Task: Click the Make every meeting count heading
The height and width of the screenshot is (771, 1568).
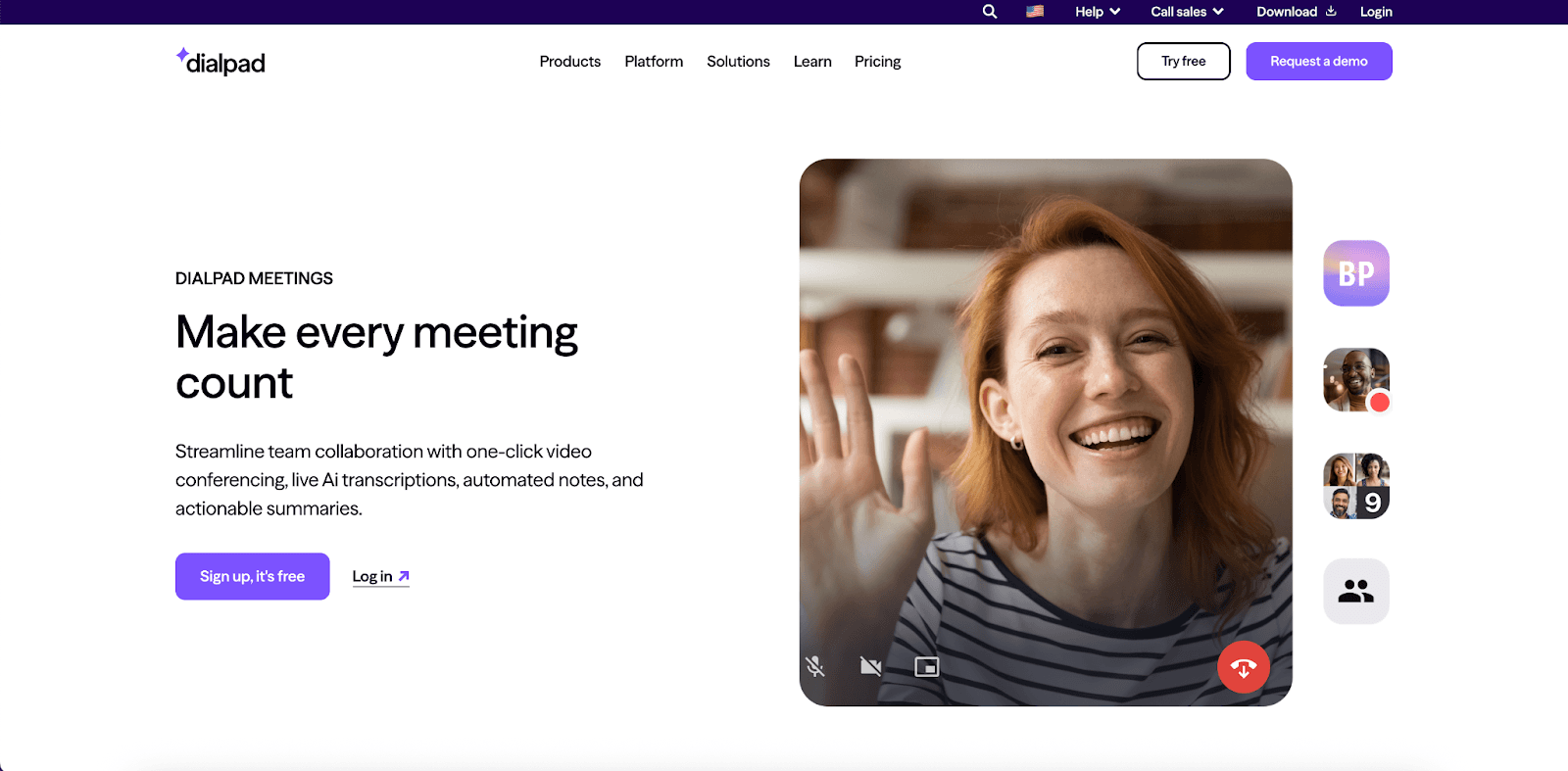Action: pyautogui.click(x=377, y=358)
